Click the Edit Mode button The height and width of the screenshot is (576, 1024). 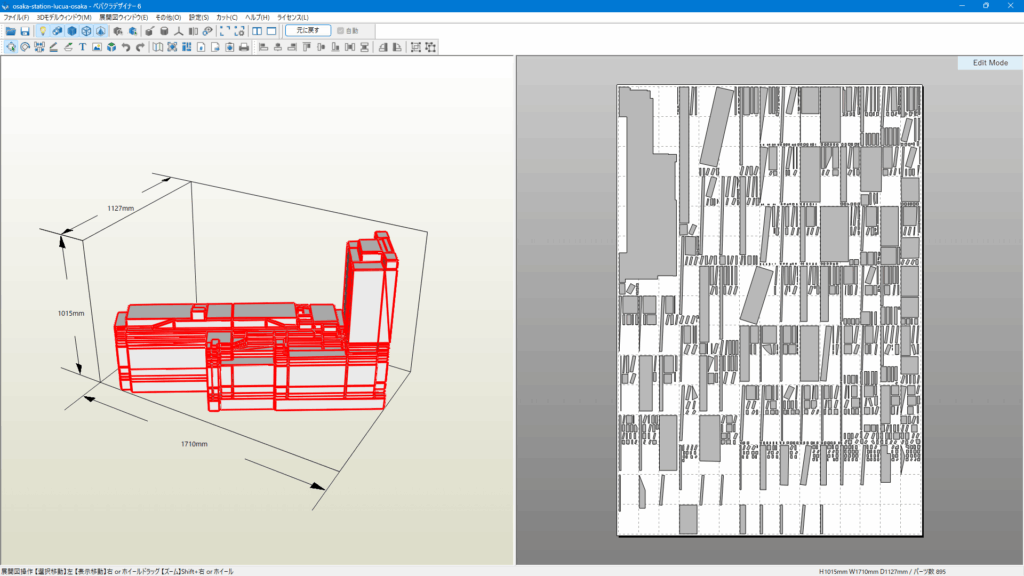[989, 63]
